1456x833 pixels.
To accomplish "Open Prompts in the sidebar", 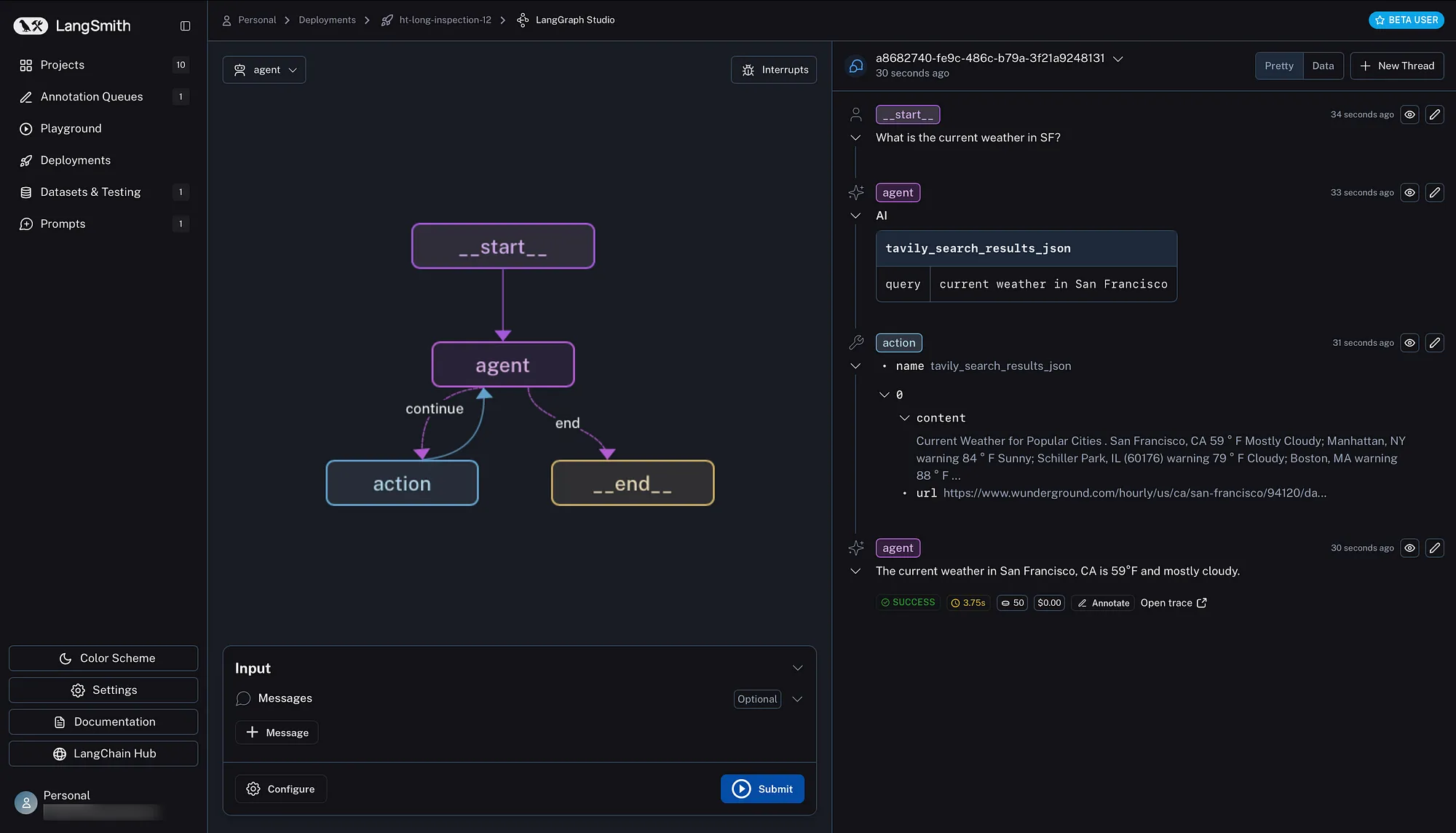I will click(103, 224).
